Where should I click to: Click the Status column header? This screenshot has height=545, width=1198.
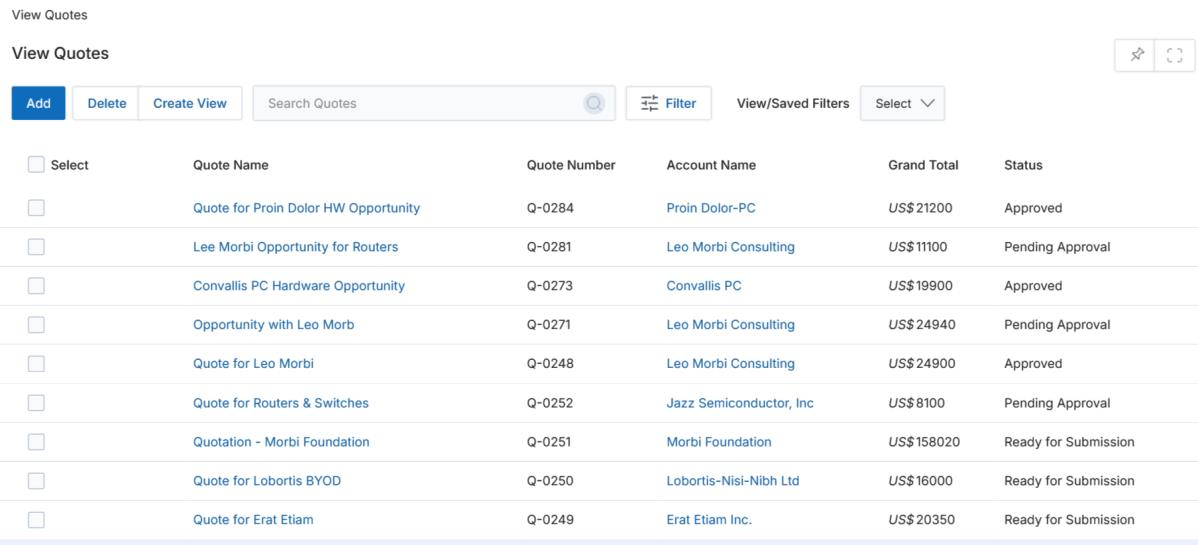(1023, 165)
